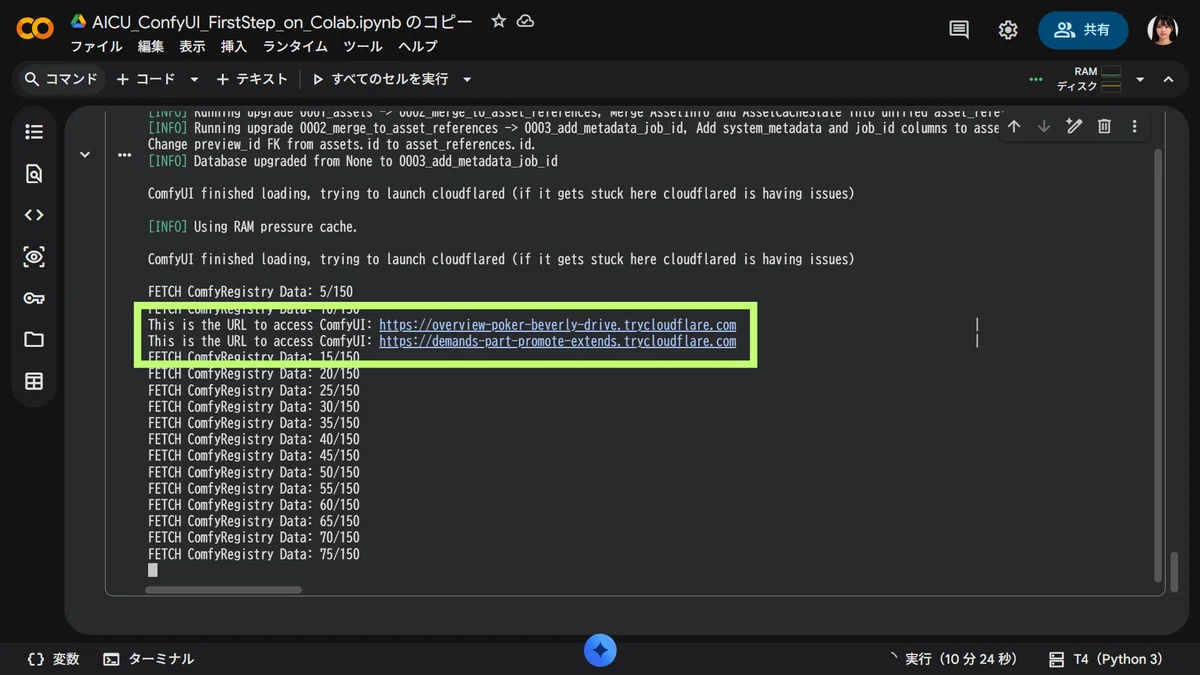Viewport: 1200px width, 675px height.
Task: Open the data table sidebar icon
Action: [x=34, y=381]
